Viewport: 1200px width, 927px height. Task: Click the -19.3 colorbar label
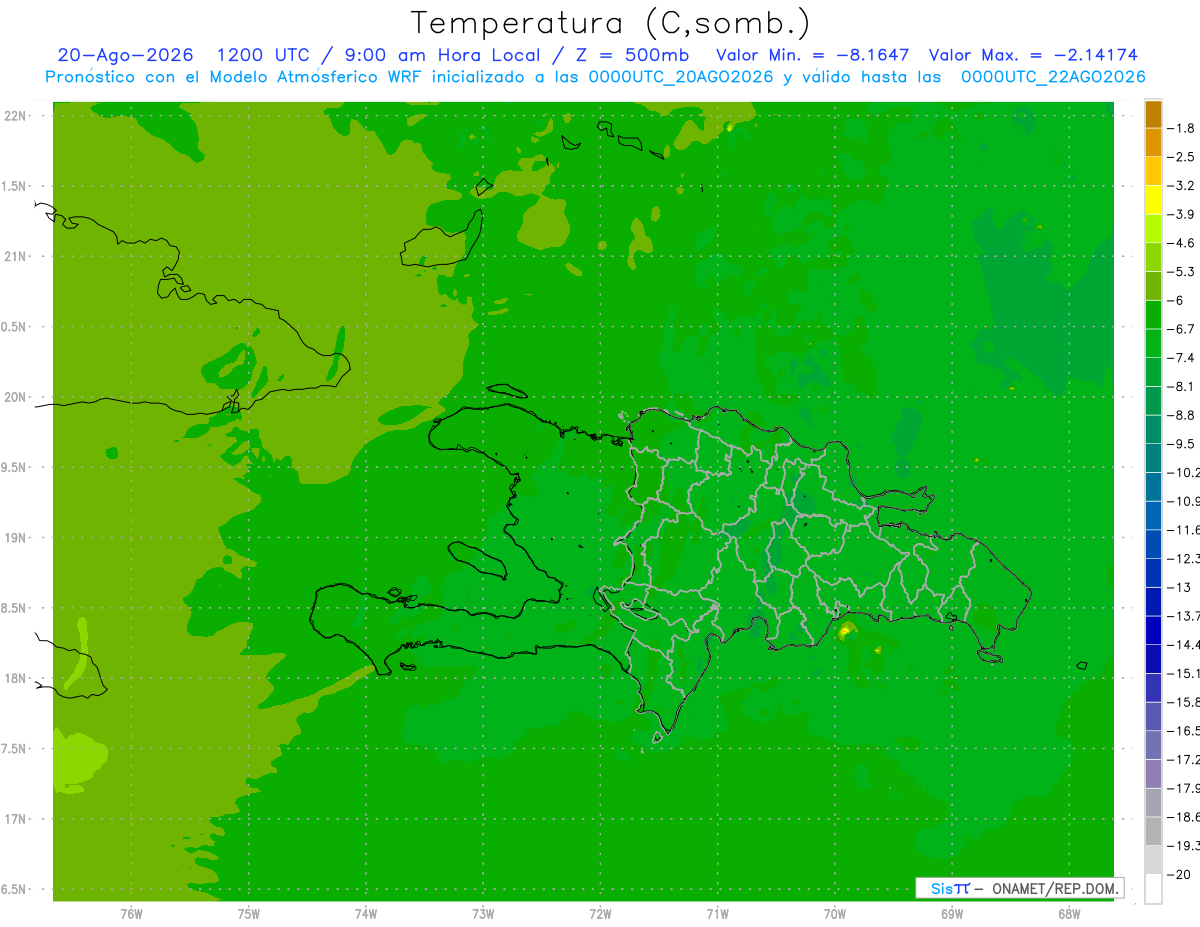(1185, 846)
